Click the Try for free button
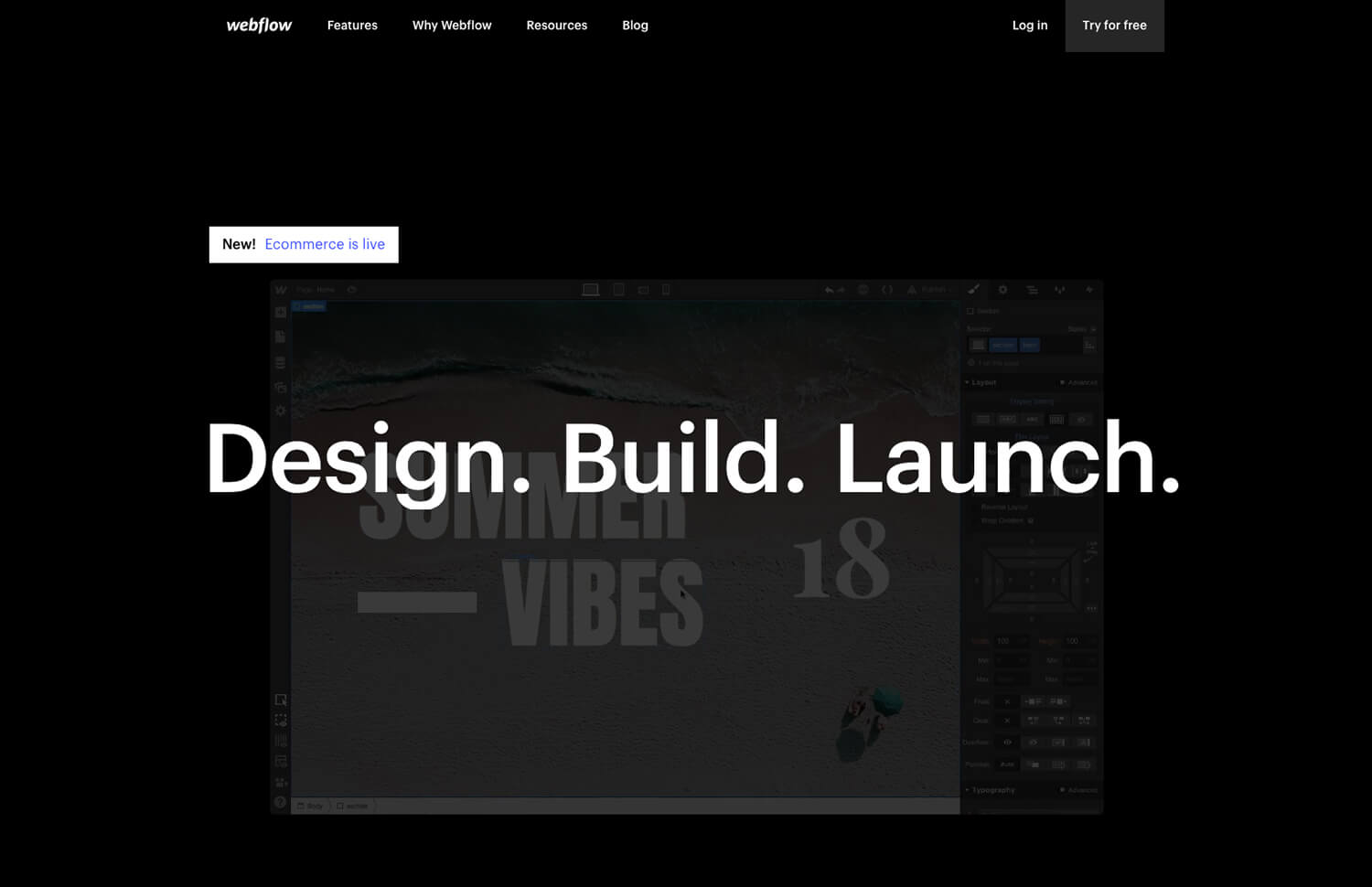 coord(1114,26)
